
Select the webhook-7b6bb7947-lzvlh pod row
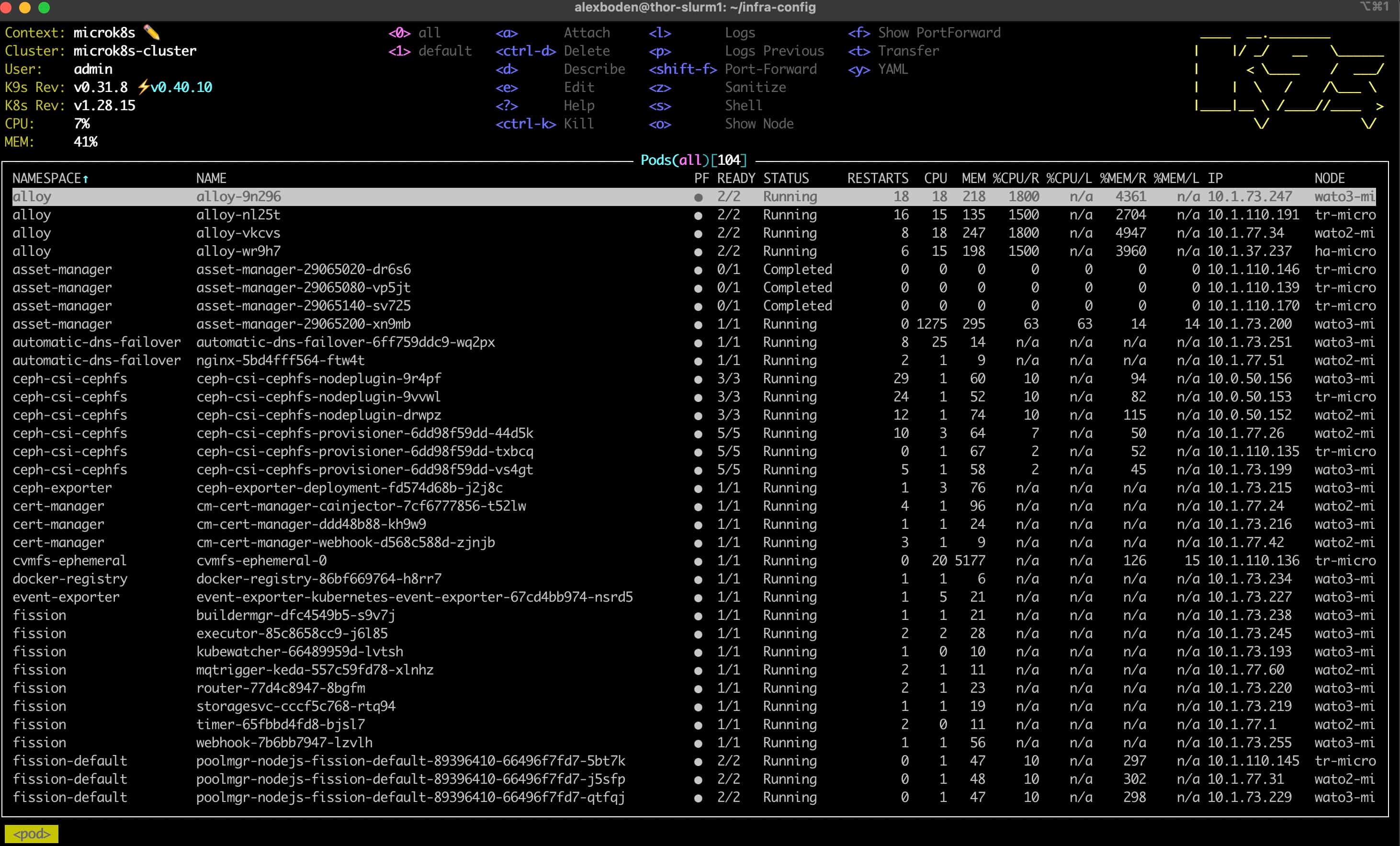tap(284, 743)
